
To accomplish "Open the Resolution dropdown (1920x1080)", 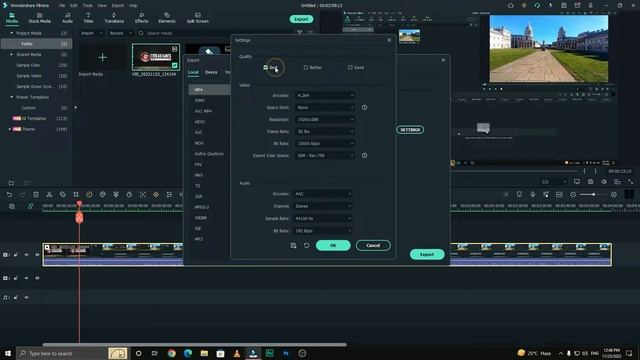I will coord(324,120).
